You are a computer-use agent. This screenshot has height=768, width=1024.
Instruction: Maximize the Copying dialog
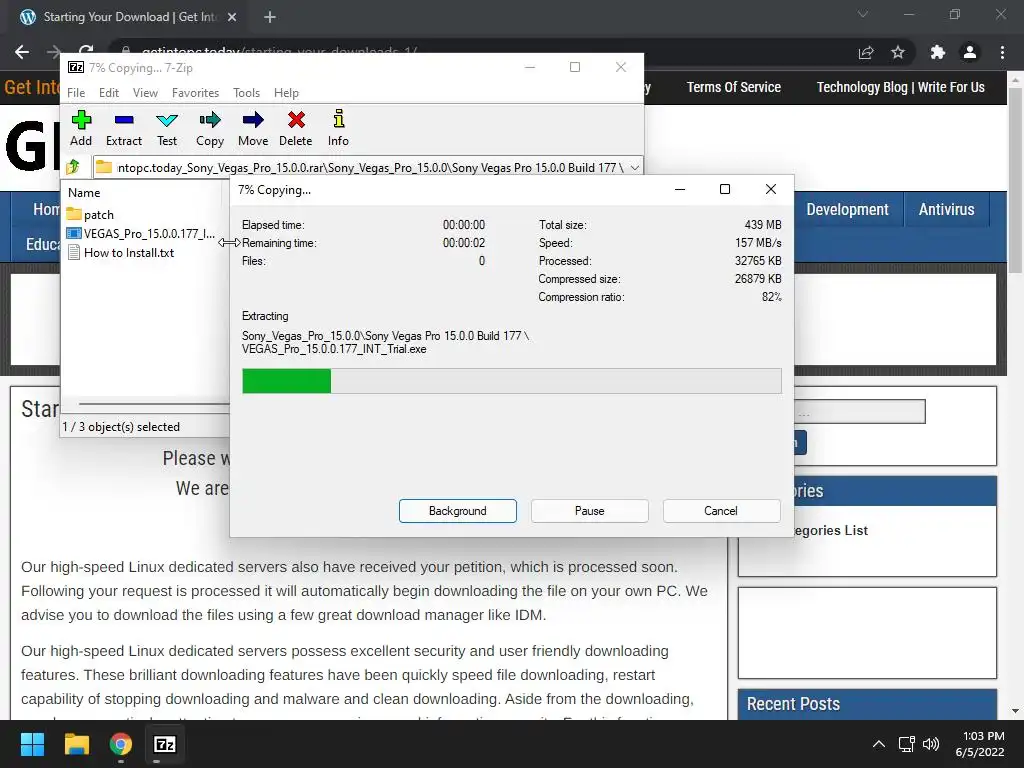tap(725, 189)
